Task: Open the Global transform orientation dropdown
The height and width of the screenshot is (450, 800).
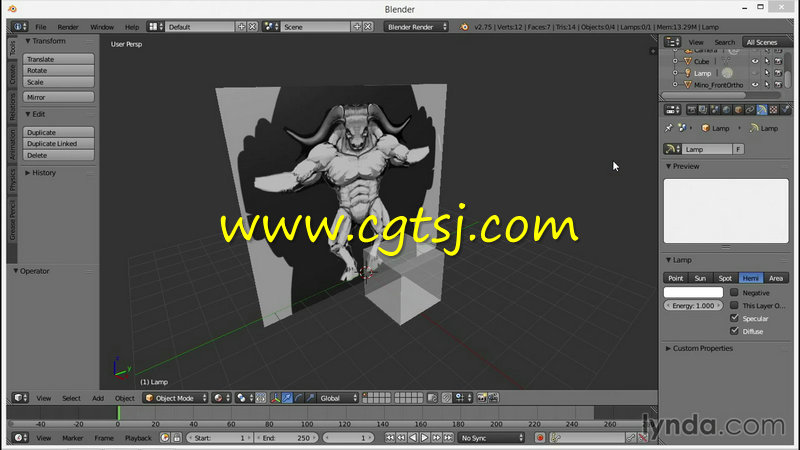Action: tap(337, 398)
